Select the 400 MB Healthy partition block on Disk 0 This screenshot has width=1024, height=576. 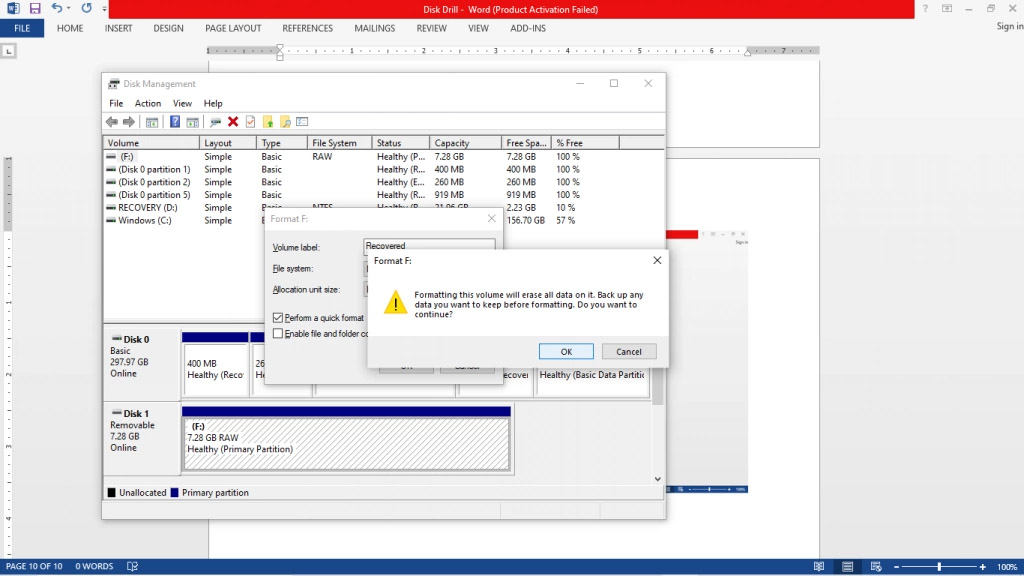coord(216,364)
